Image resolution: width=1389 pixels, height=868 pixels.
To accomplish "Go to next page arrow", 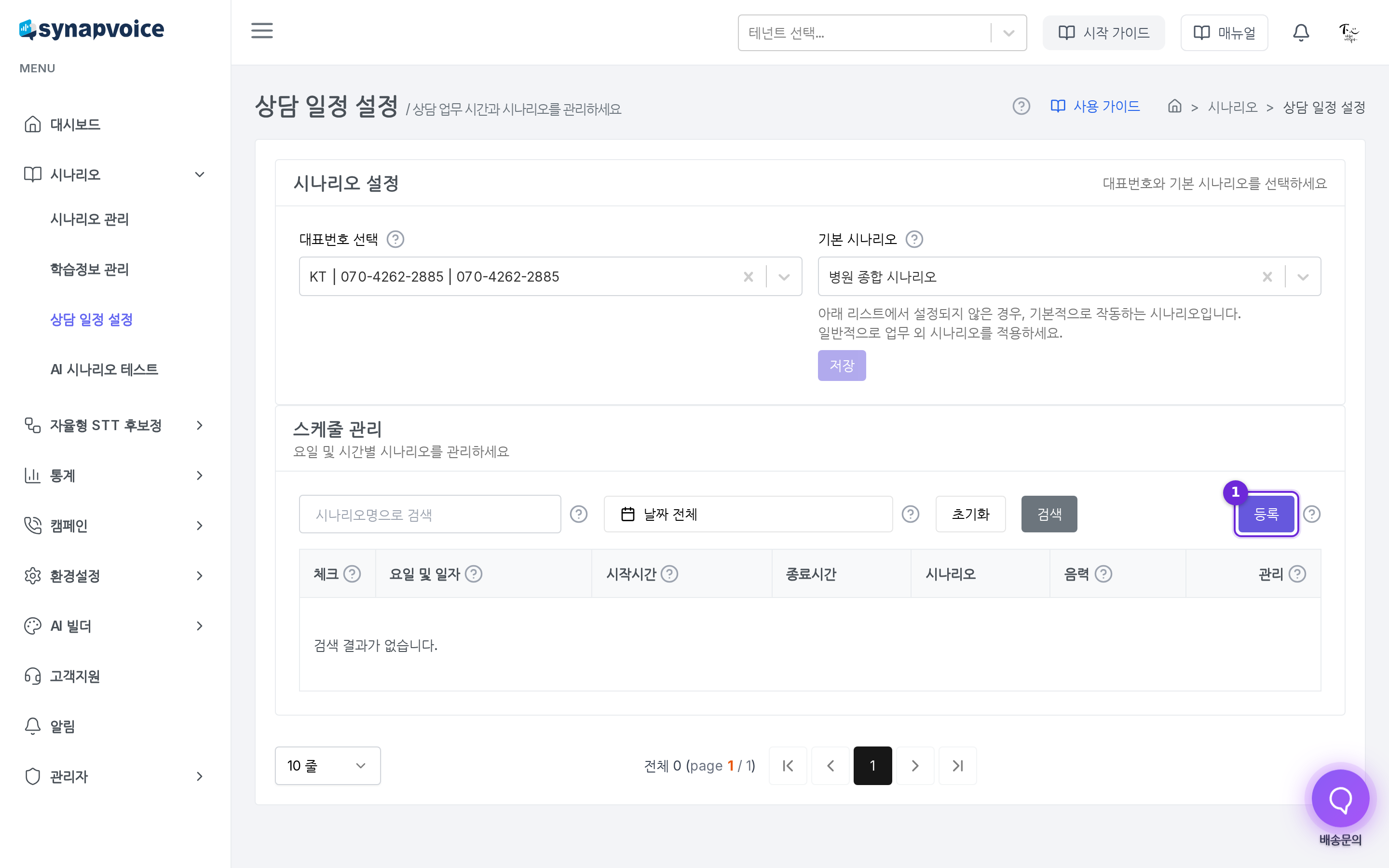I will [x=915, y=765].
